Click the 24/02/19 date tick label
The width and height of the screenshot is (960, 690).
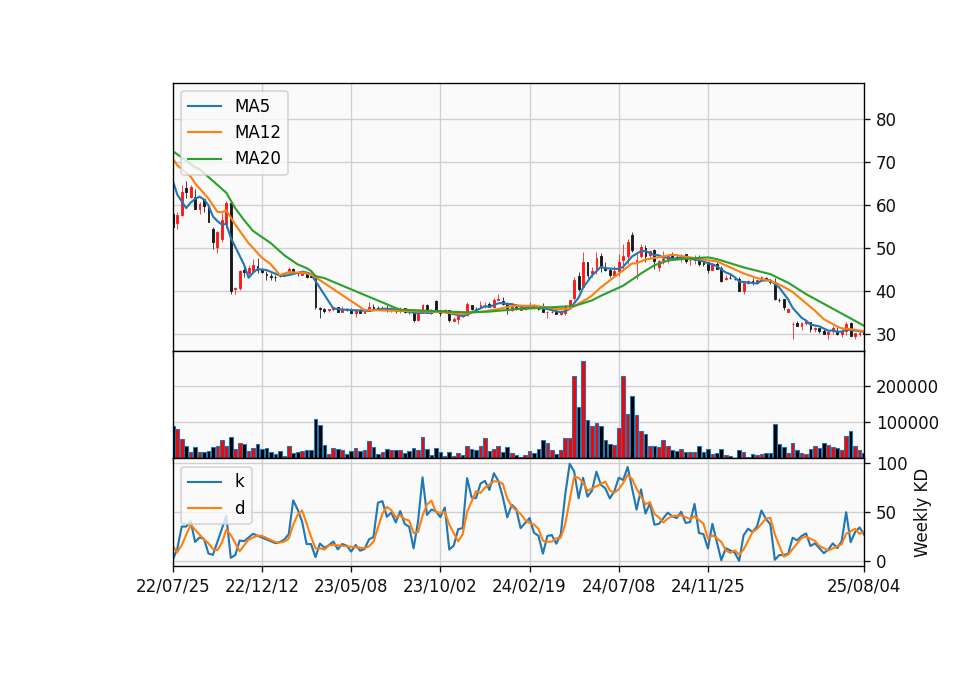click(x=529, y=586)
